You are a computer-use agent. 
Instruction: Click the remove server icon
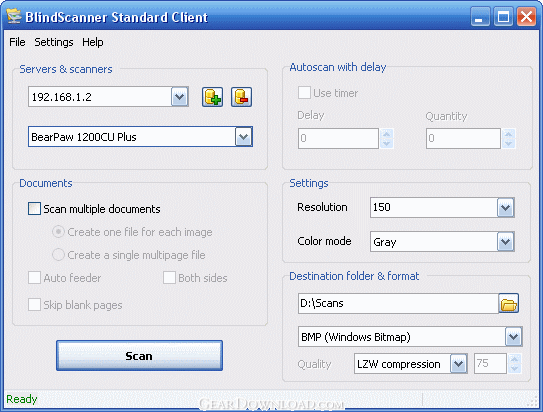pyautogui.click(x=241, y=97)
